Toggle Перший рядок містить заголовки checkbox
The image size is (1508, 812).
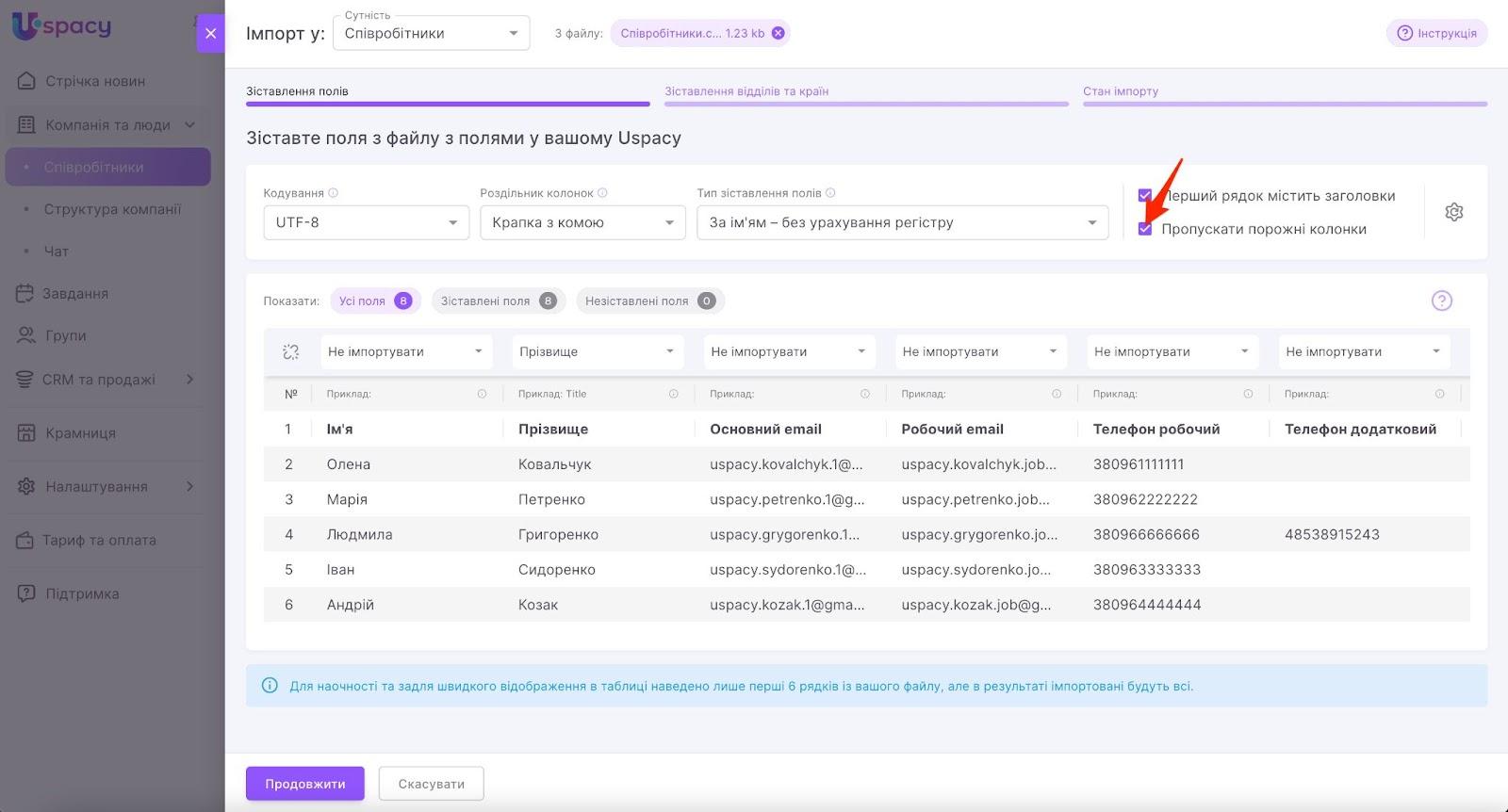tap(1144, 196)
